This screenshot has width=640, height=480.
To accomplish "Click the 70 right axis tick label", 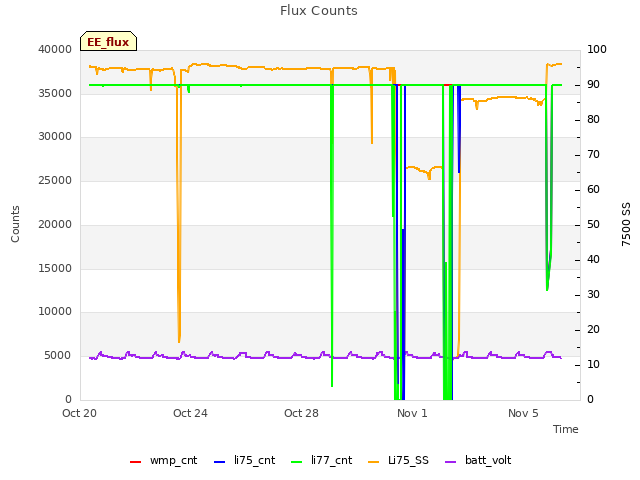I will pyautogui.click(x=593, y=155).
